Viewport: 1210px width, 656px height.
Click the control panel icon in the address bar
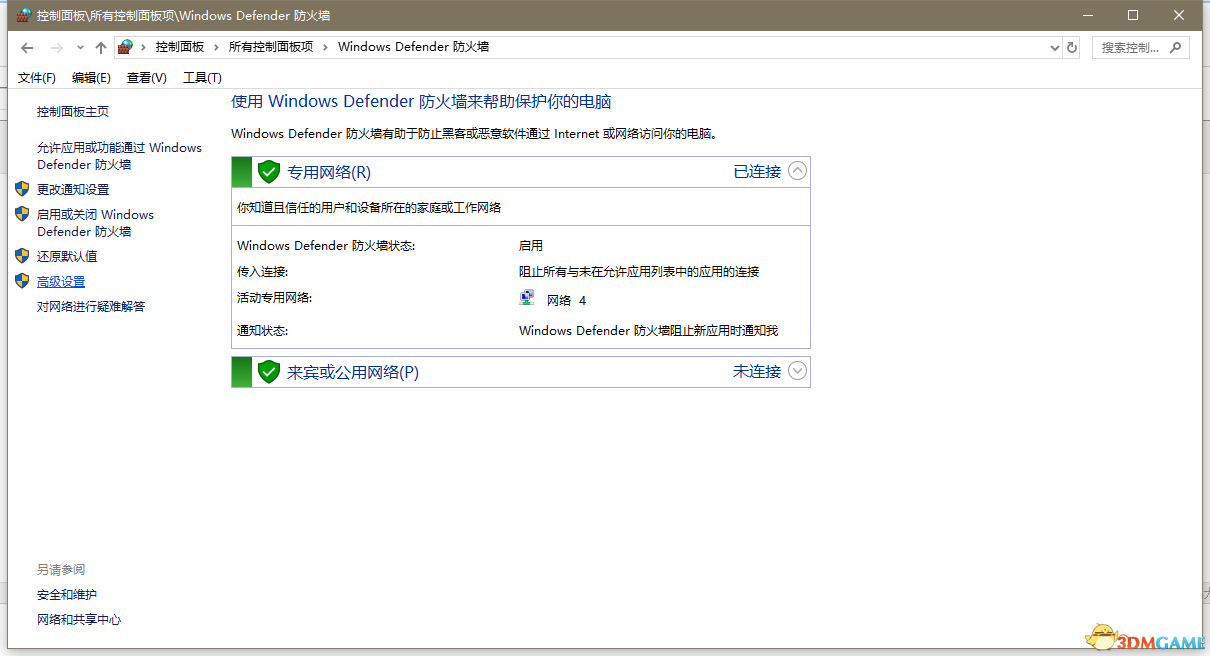tap(125, 47)
